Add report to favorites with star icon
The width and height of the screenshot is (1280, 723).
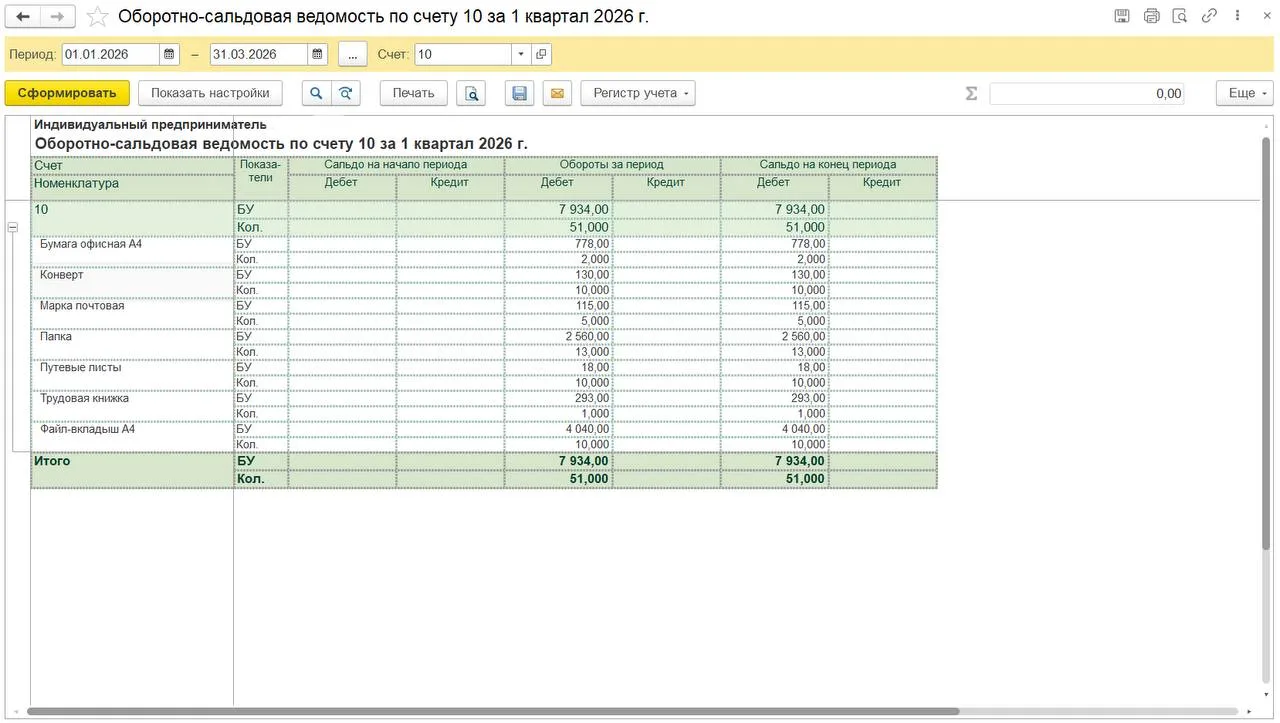point(97,16)
